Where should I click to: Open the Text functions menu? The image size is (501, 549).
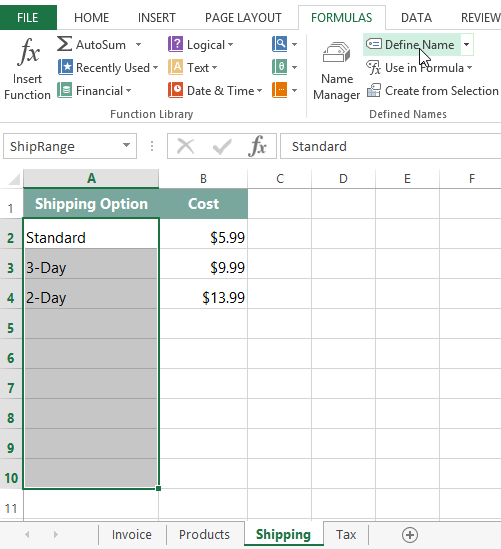tap(193, 68)
